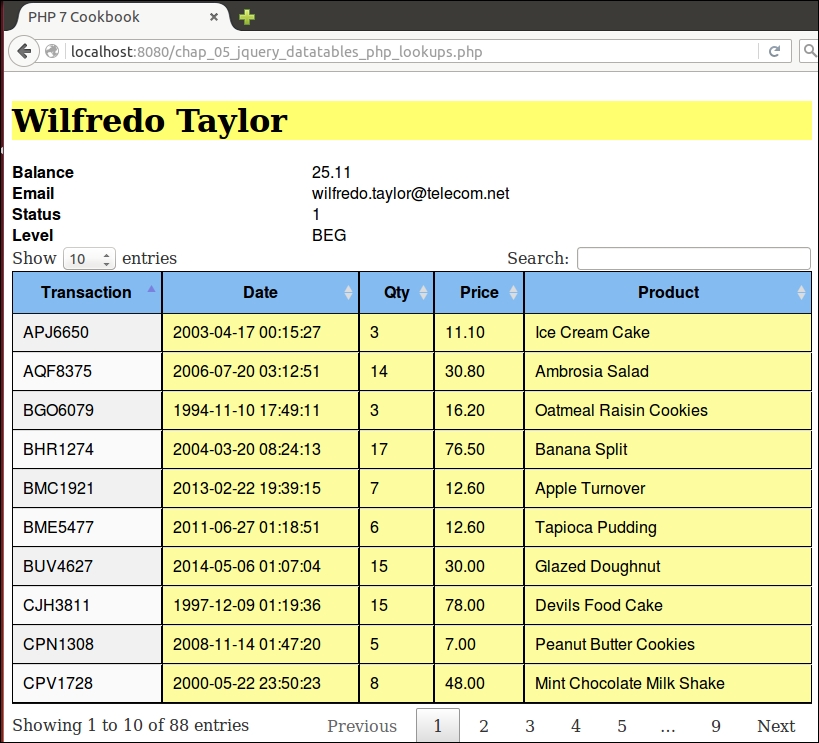819x743 pixels.
Task: Click the globe site identity icon
Action: [x=53, y=51]
